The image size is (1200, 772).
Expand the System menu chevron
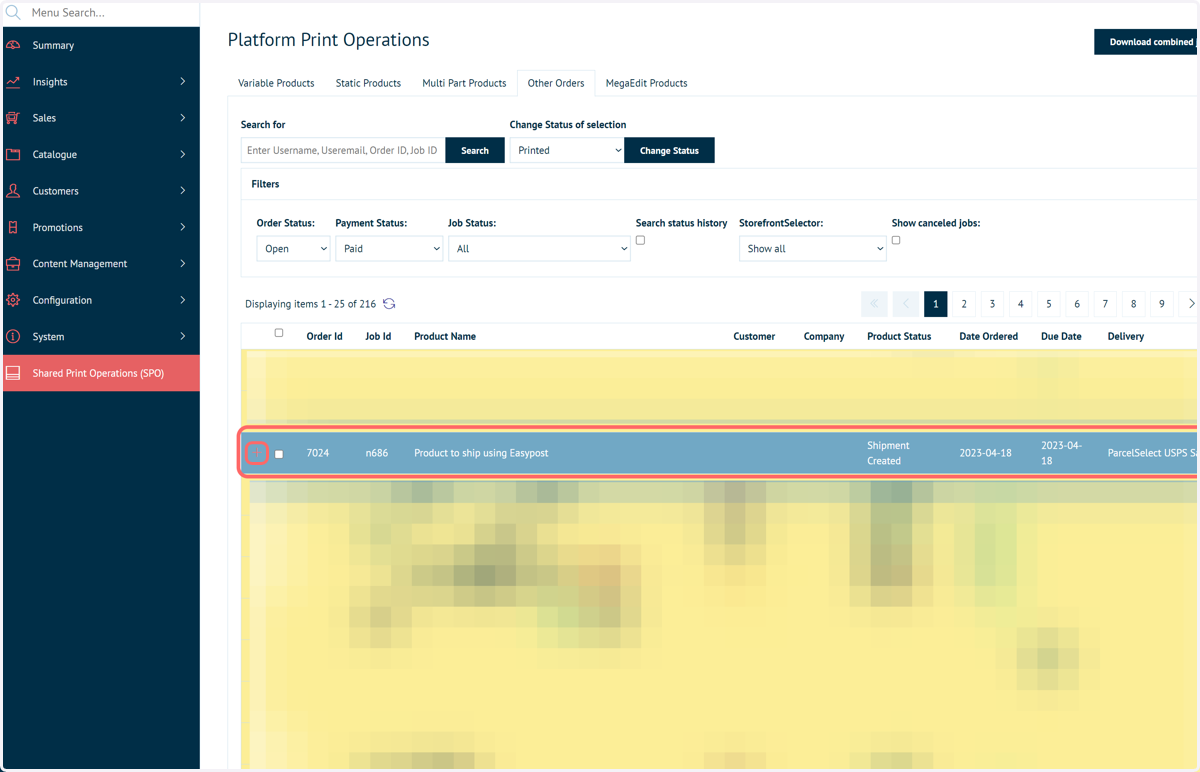pyautogui.click(x=183, y=337)
